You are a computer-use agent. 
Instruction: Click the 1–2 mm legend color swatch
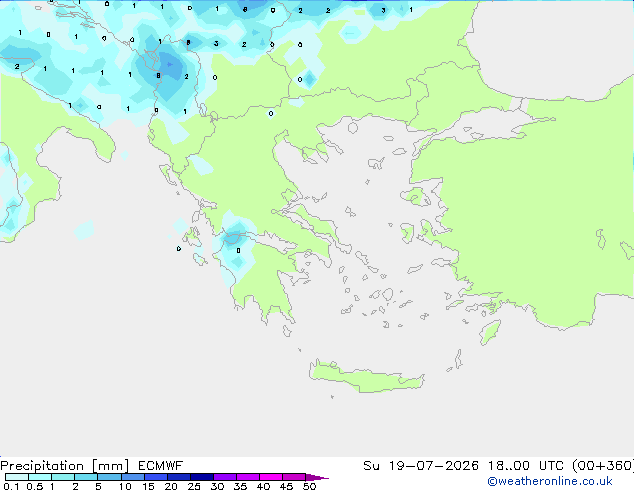click(63, 477)
